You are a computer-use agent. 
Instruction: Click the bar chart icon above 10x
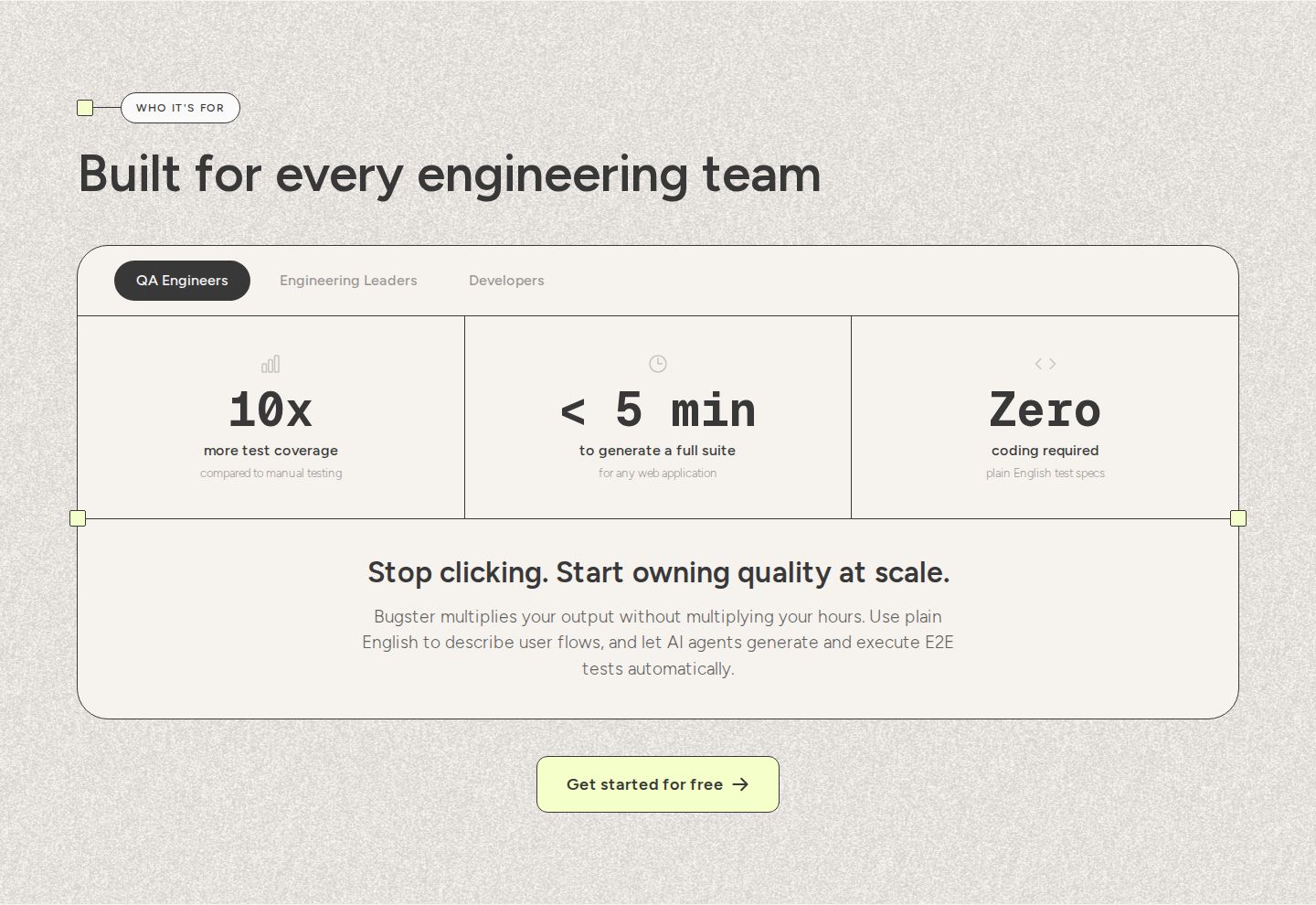[x=271, y=364]
